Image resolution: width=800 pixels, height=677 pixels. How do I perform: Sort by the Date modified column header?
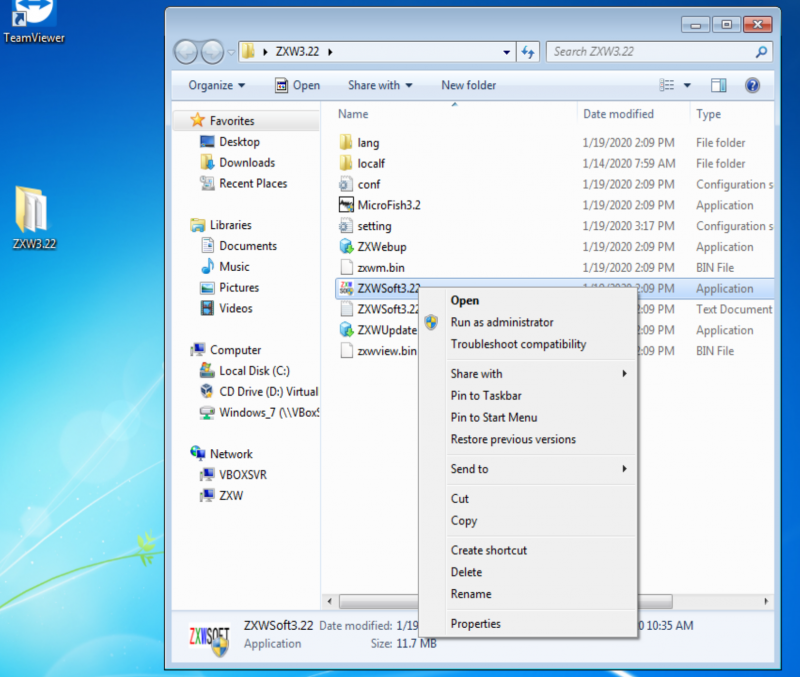[618, 114]
